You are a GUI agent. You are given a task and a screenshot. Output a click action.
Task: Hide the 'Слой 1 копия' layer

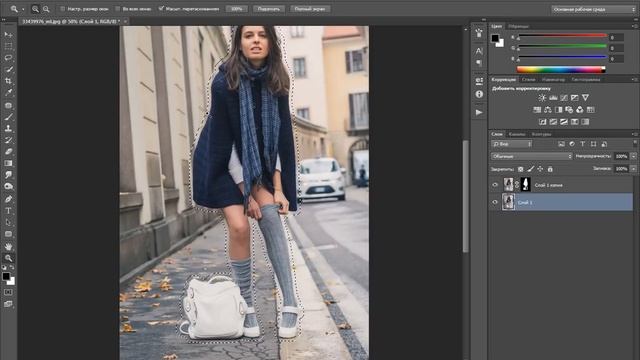495,185
